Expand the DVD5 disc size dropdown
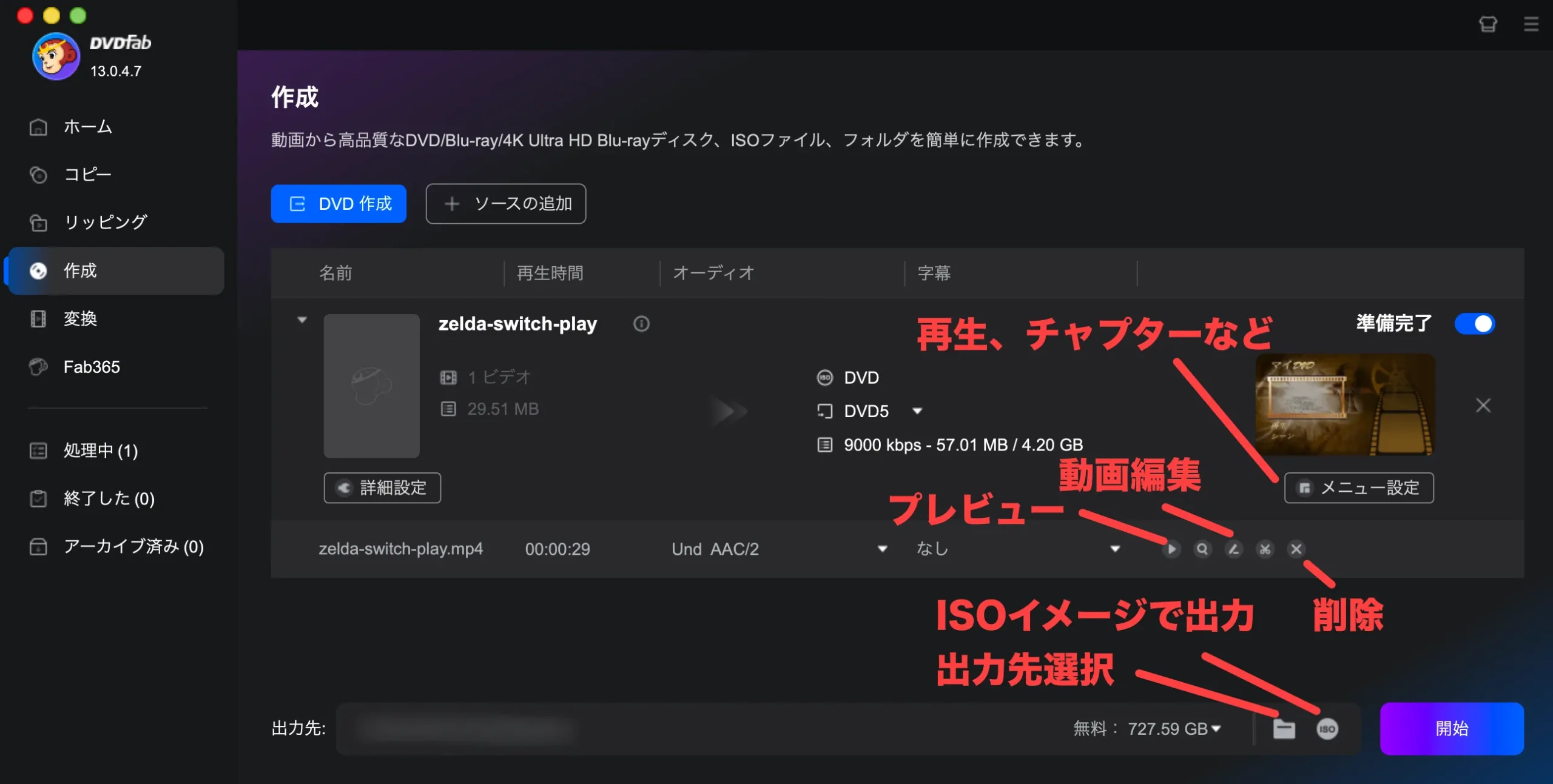The image size is (1553, 784). point(917,411)
